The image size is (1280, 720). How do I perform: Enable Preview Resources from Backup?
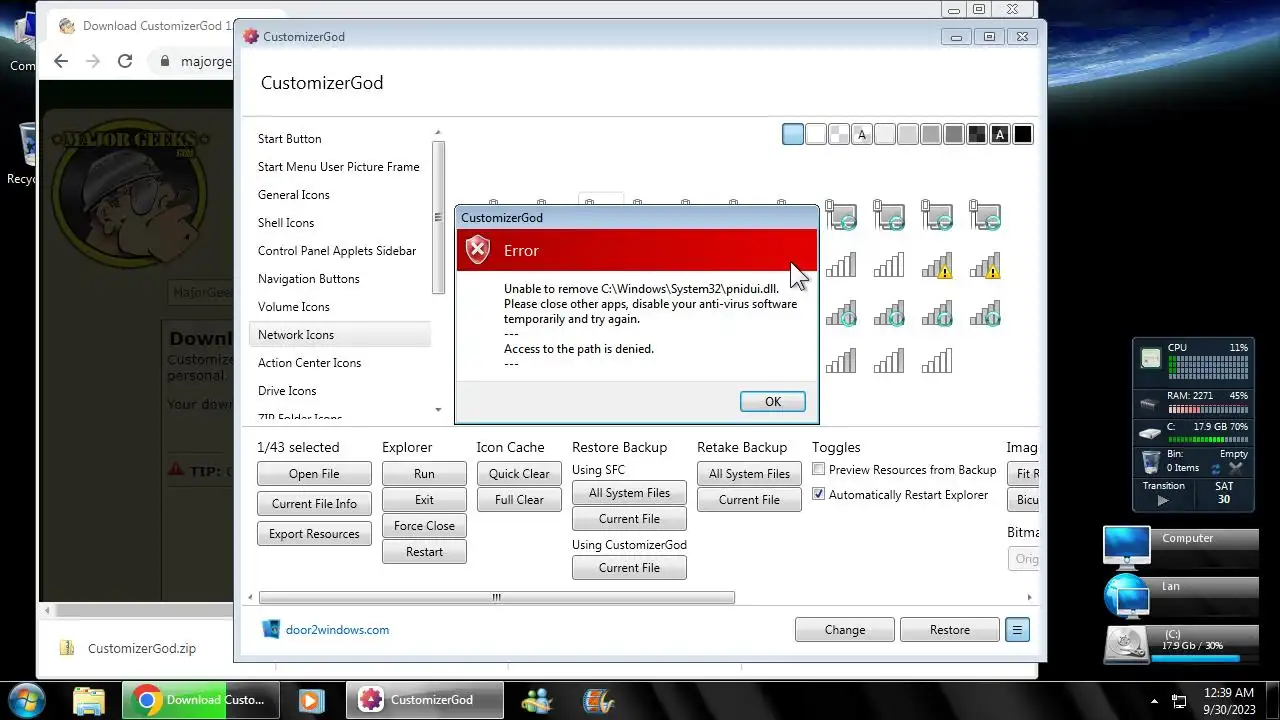pos(818,469)
